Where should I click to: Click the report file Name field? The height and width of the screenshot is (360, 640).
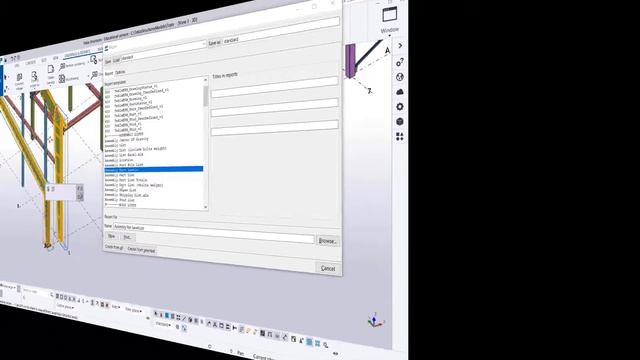coord(214,233)
